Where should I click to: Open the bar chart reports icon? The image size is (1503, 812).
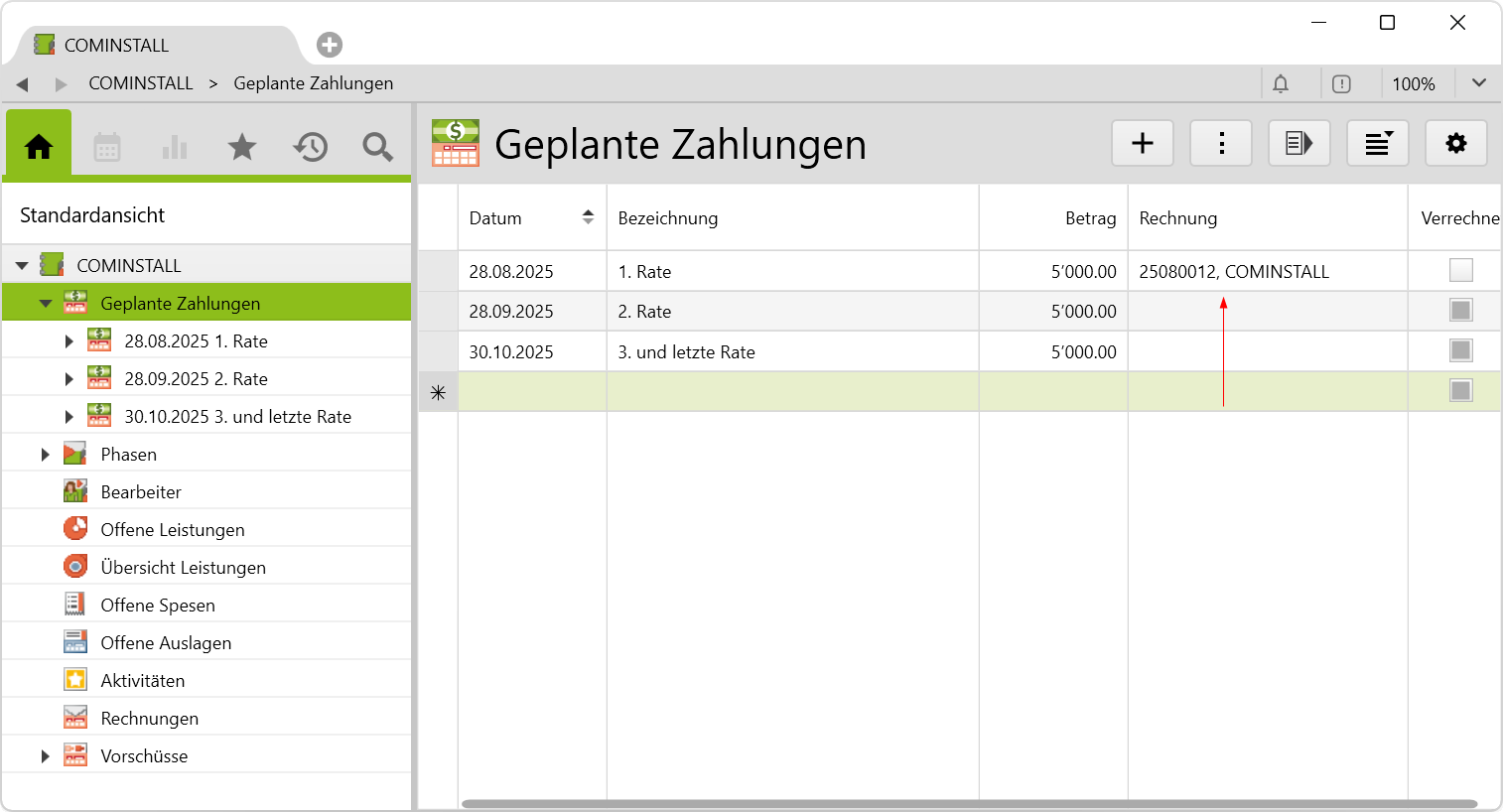pyautogui.click(x=175, y=147)
